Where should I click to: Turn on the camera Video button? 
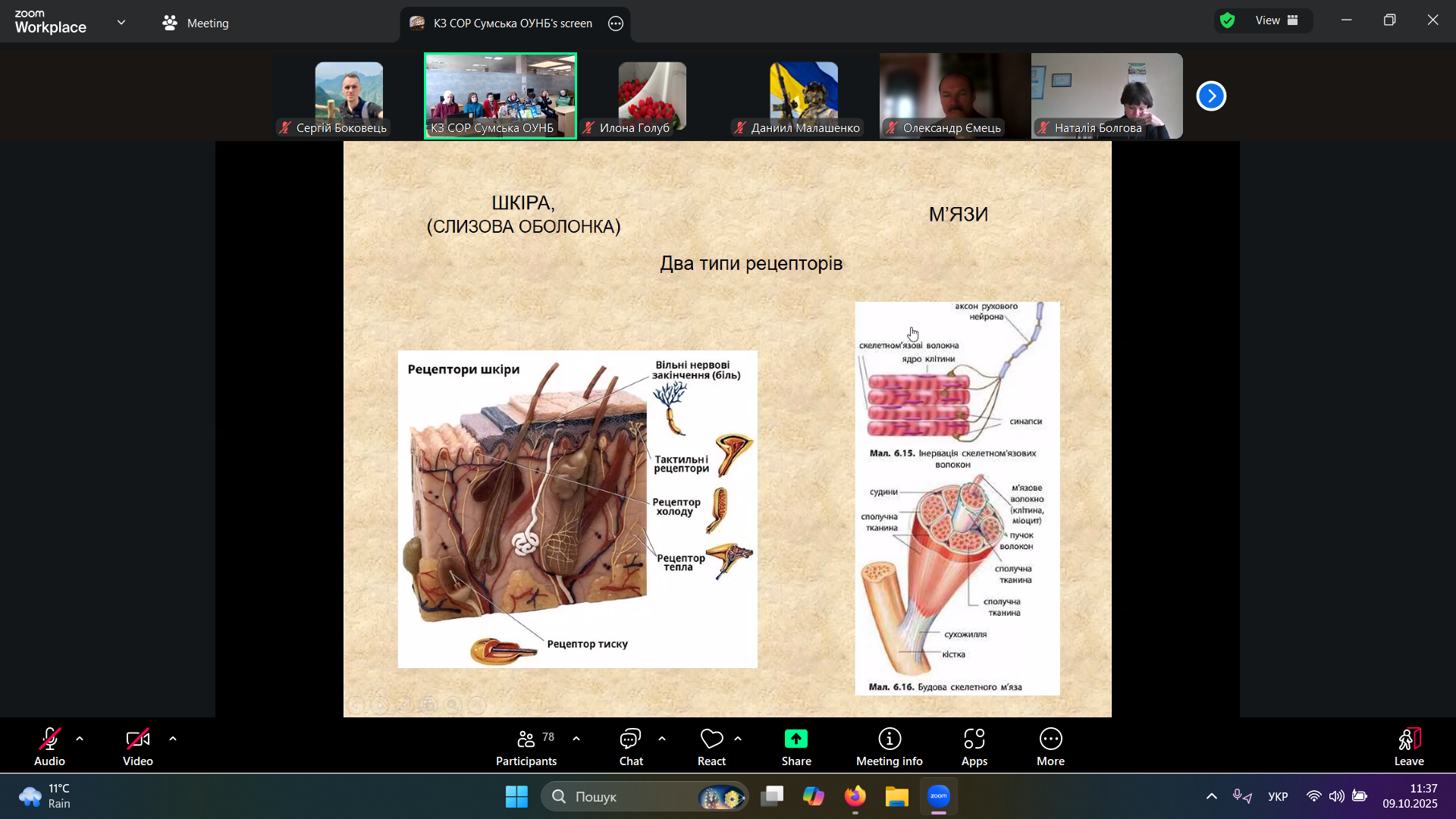click(x=138, y=747)
